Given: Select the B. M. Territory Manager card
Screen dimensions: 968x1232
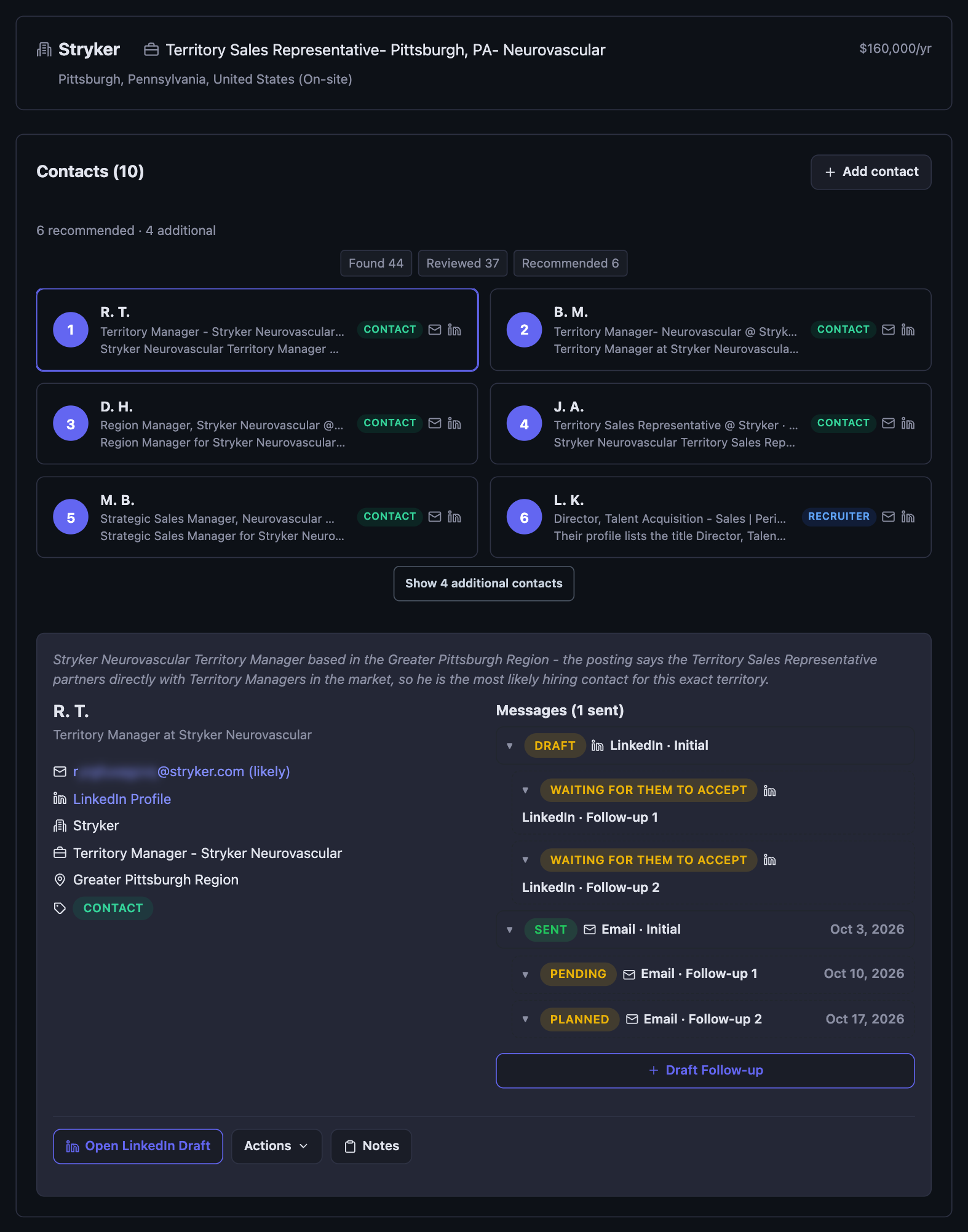Looking at the screenshot, I should [710, 330].
